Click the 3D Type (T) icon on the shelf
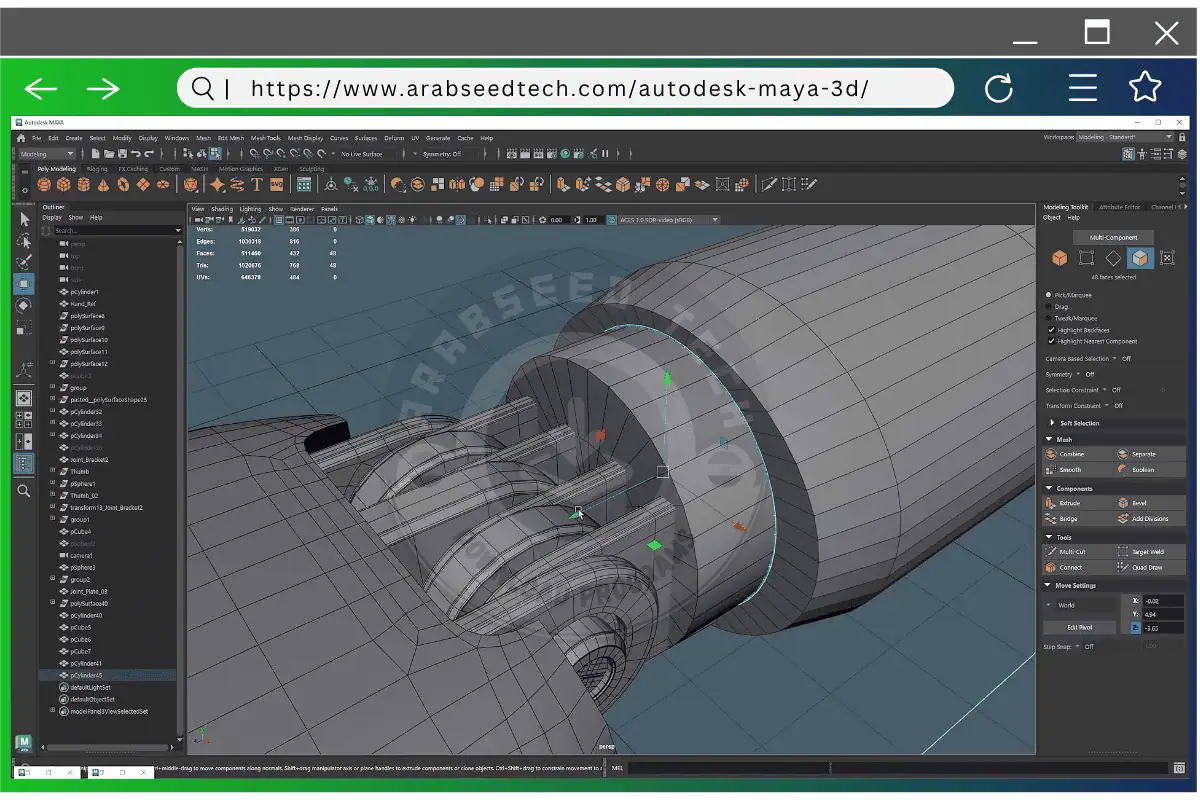This screenshot has width=1200, height=800. (x=256, y=184)
